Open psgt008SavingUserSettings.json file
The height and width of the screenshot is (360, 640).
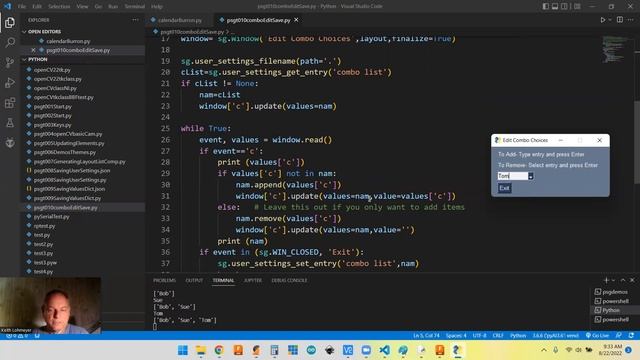point(72,171)
